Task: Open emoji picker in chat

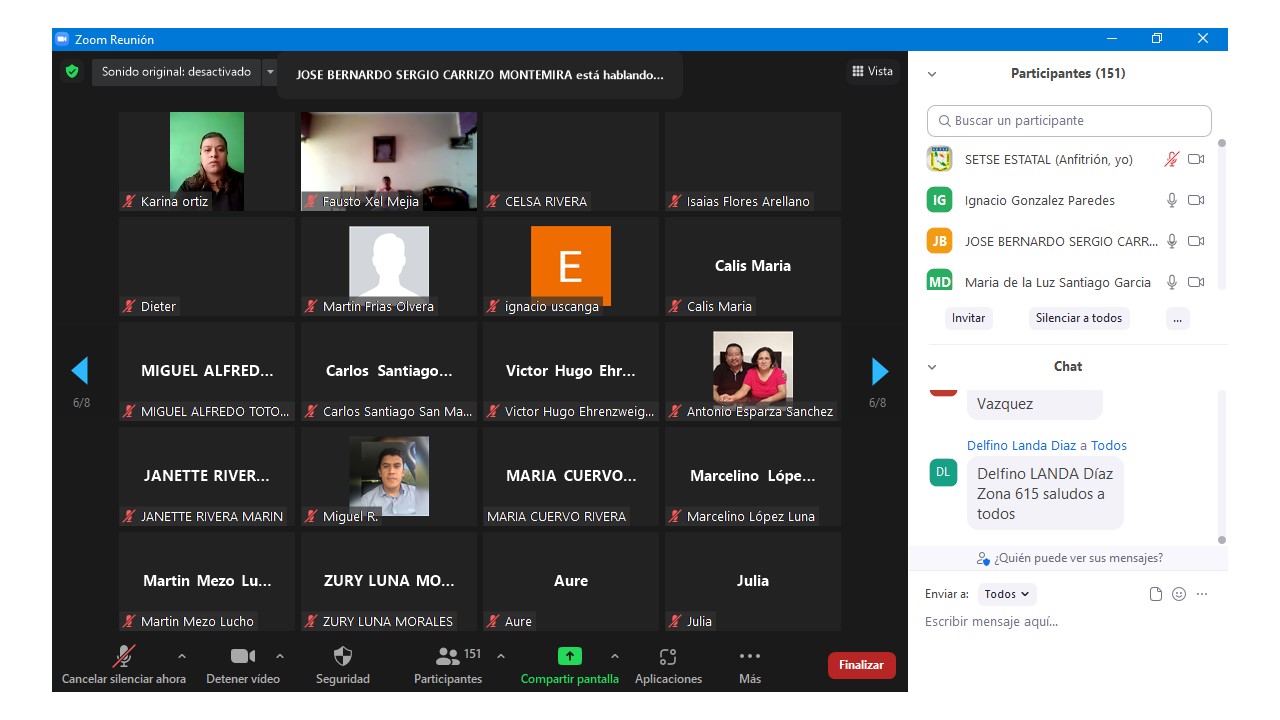Action: (x=1179, y=594)
